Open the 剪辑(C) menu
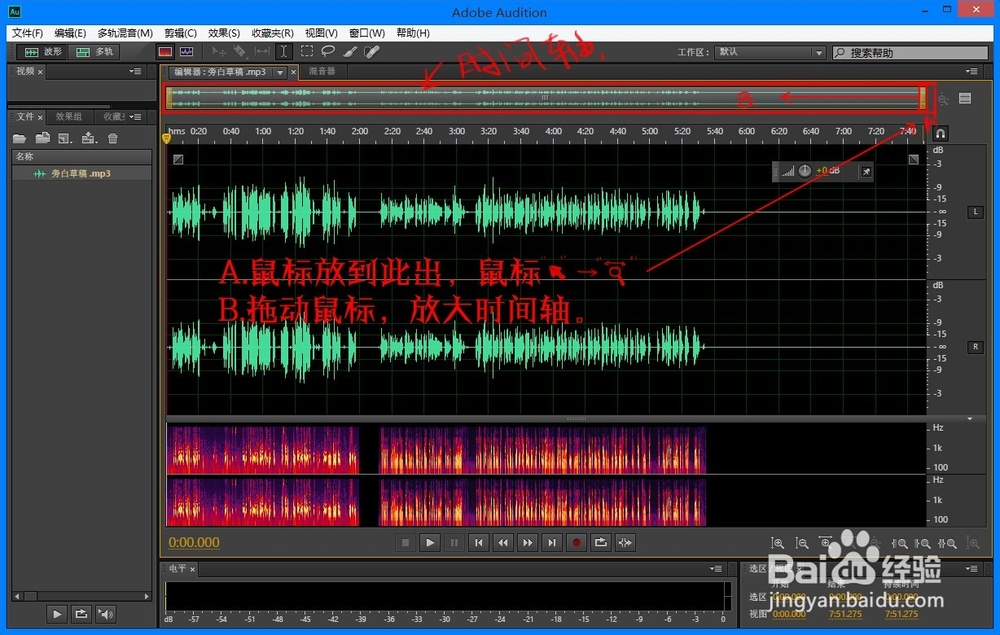The height and width of the screenshot is (635, 1000). (180, 33)
